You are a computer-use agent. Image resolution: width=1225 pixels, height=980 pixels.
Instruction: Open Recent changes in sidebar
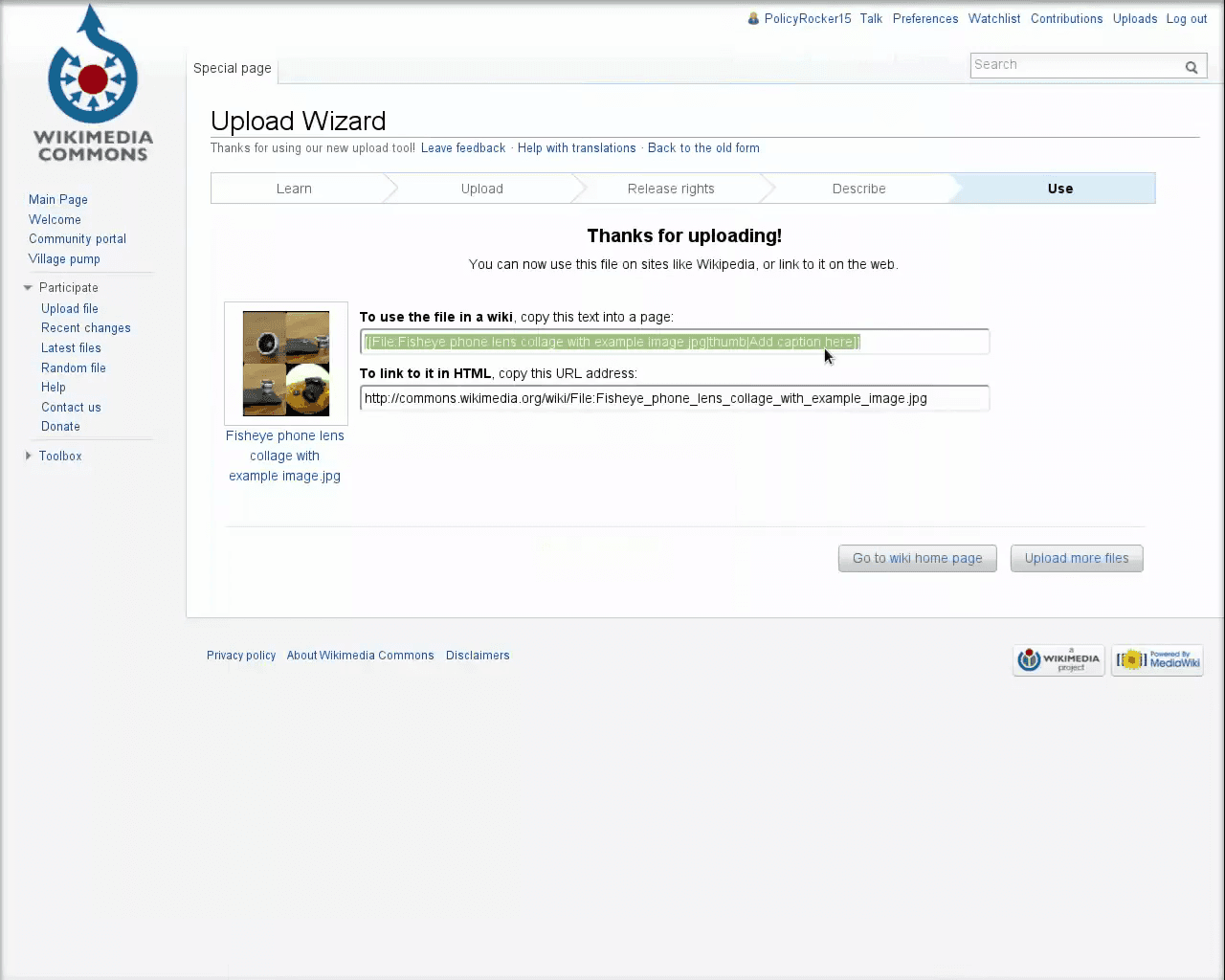coord(86,328)
